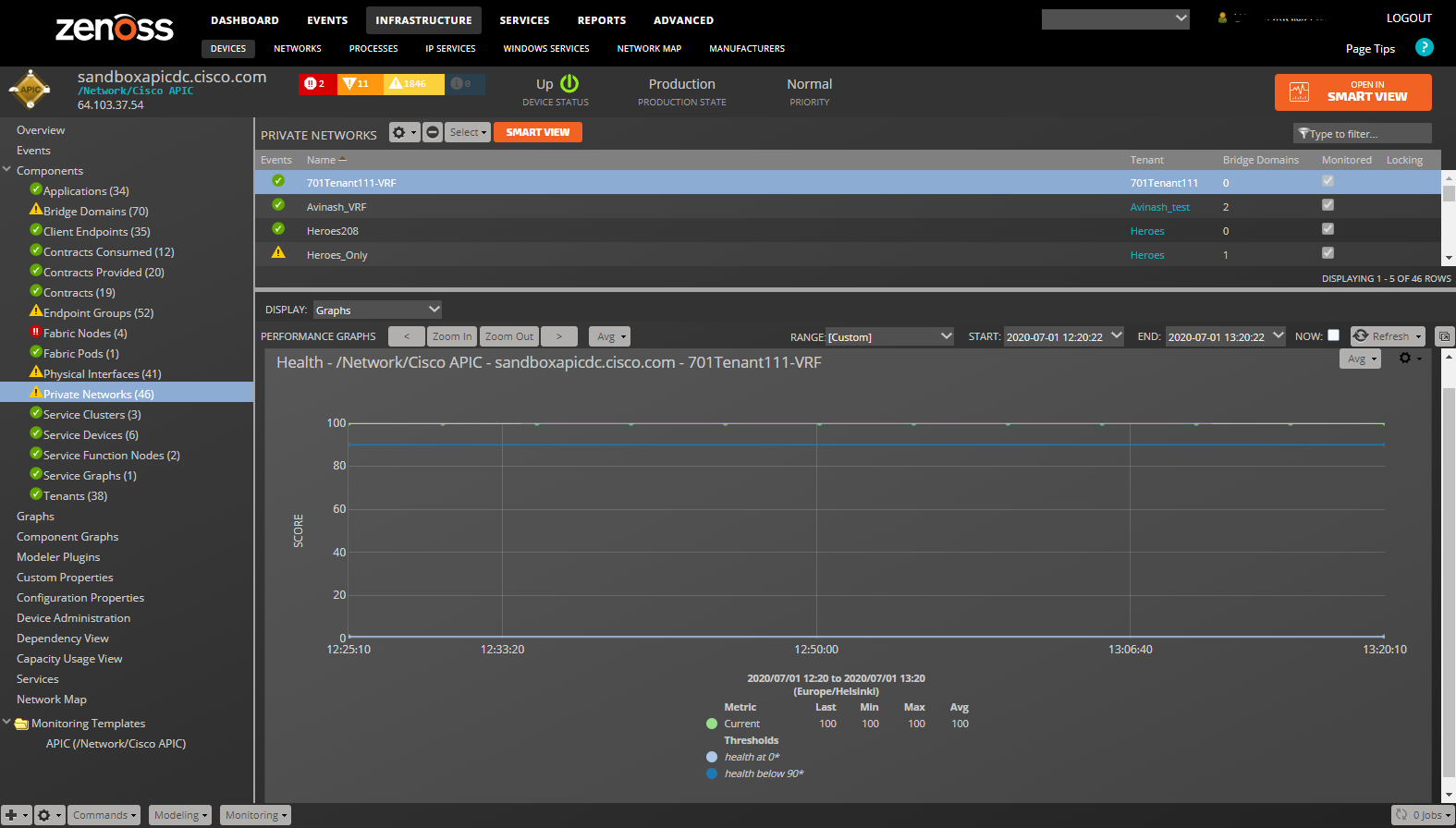The height and width of the screenshot is (828, 1456).
Task: Open the Health graph Avg dropdown
Action: [1360, 359]
